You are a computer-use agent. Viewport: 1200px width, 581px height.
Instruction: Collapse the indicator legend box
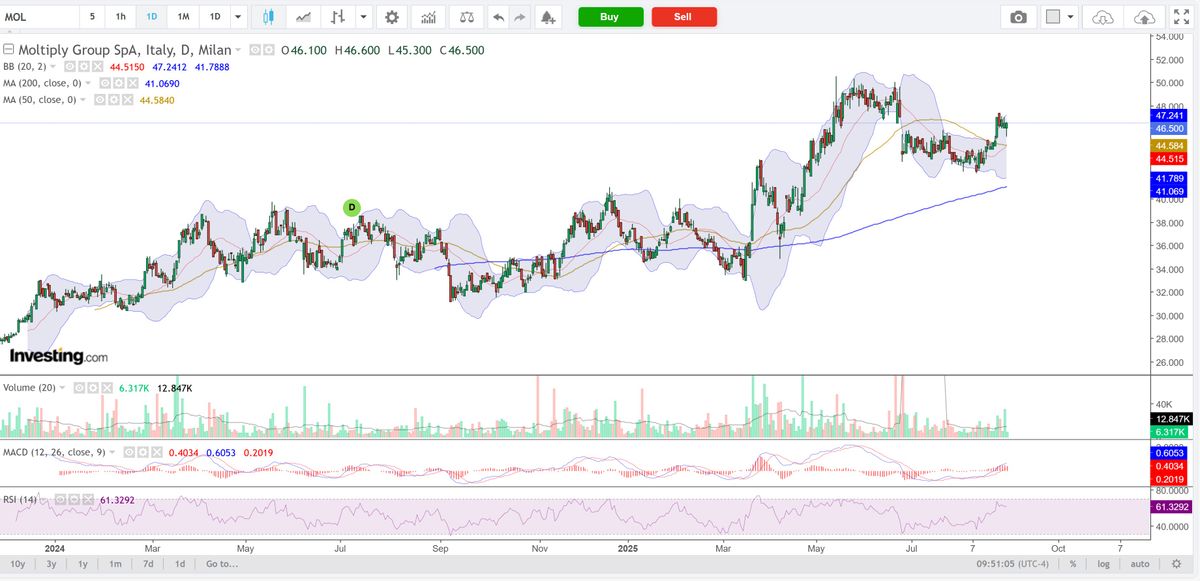coord(8,49)
